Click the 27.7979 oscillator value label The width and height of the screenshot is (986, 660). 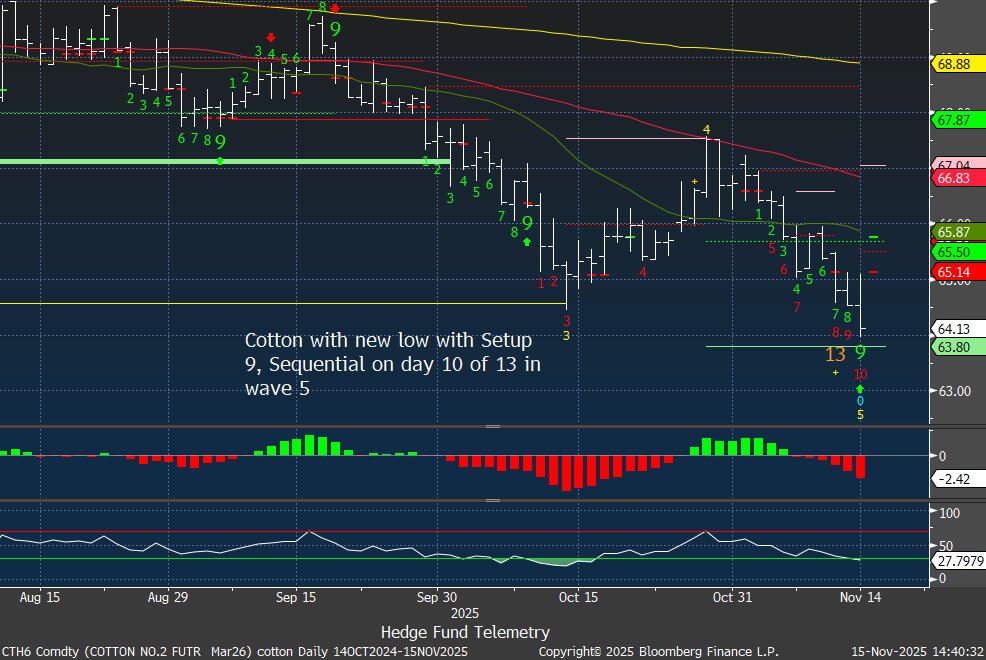pyautogui.click(x=957, y=560)
